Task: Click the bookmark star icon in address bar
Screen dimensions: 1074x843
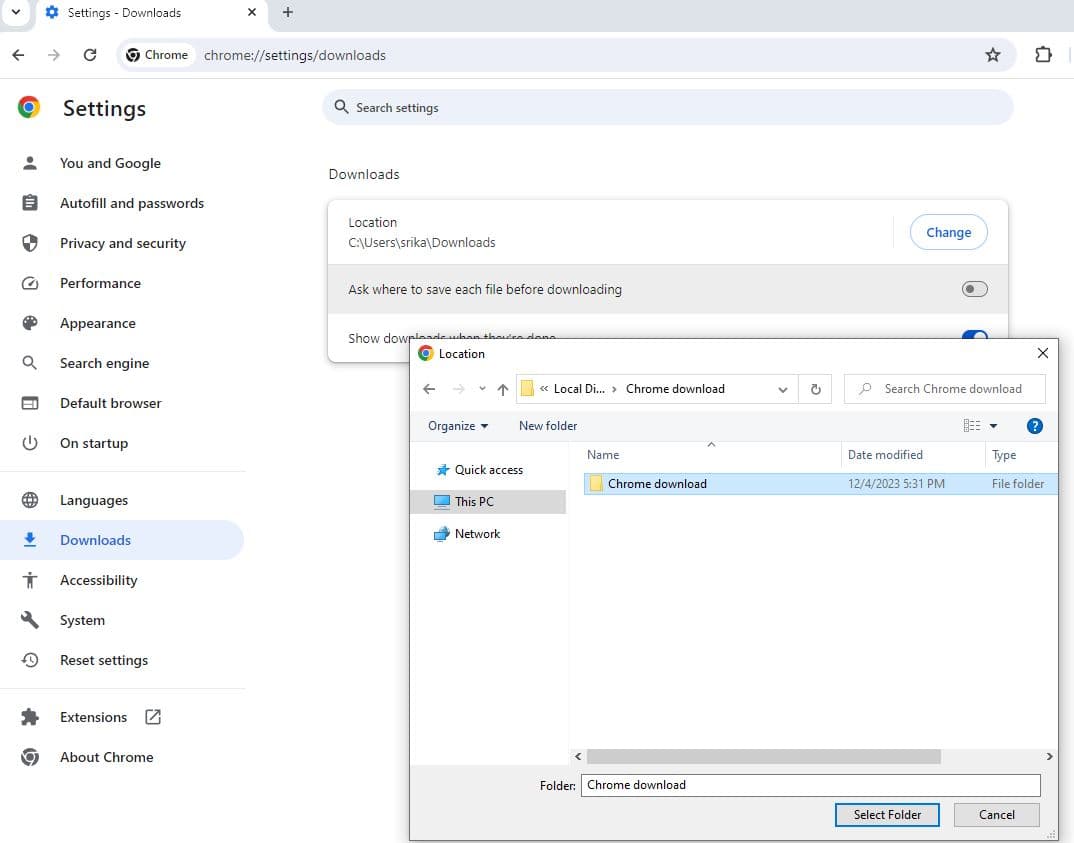Action: [992, 55]
